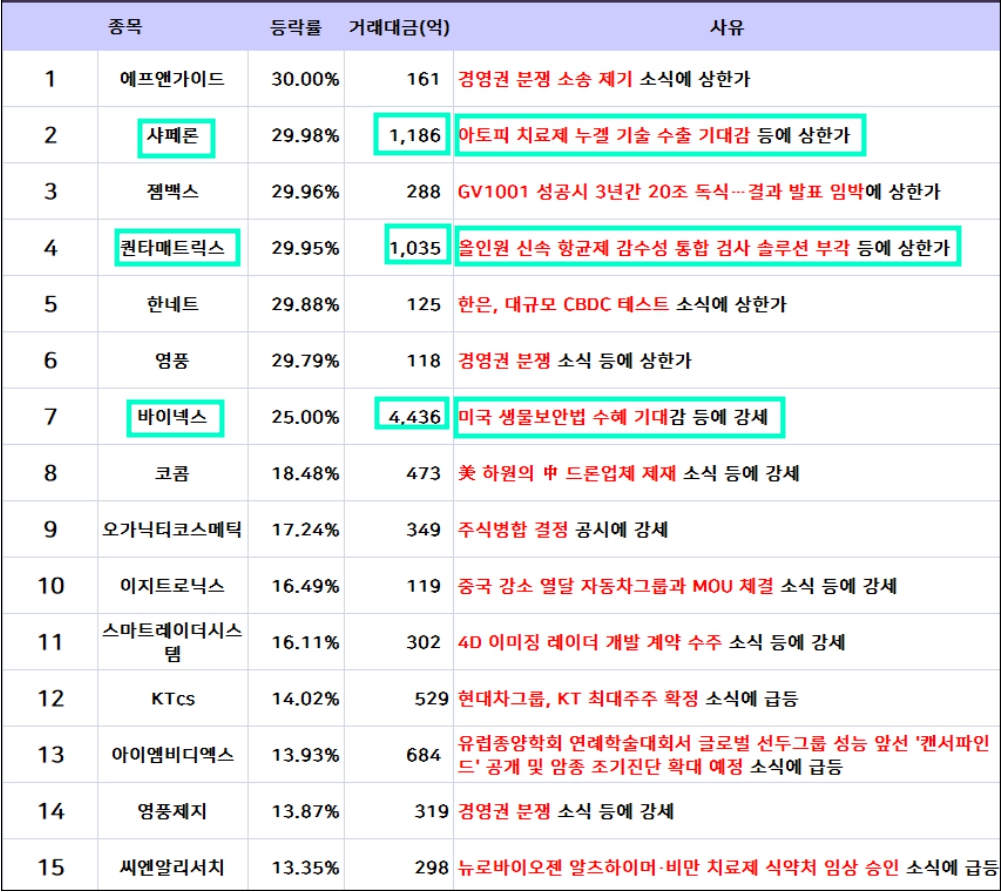This screenshot has height=892, width=1001.
Task: Click stock name 스마트레이더시스템
Action: [x=172, y=642]
